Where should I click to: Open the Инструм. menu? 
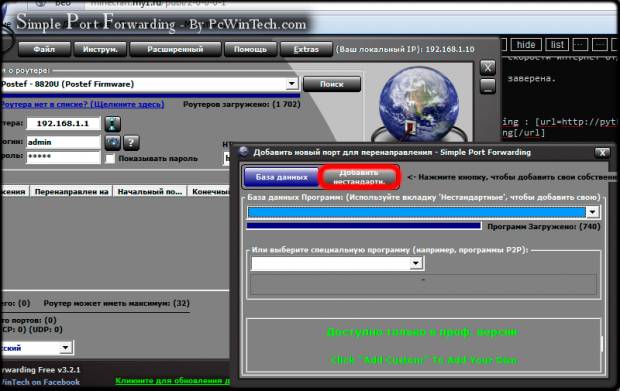100,49
